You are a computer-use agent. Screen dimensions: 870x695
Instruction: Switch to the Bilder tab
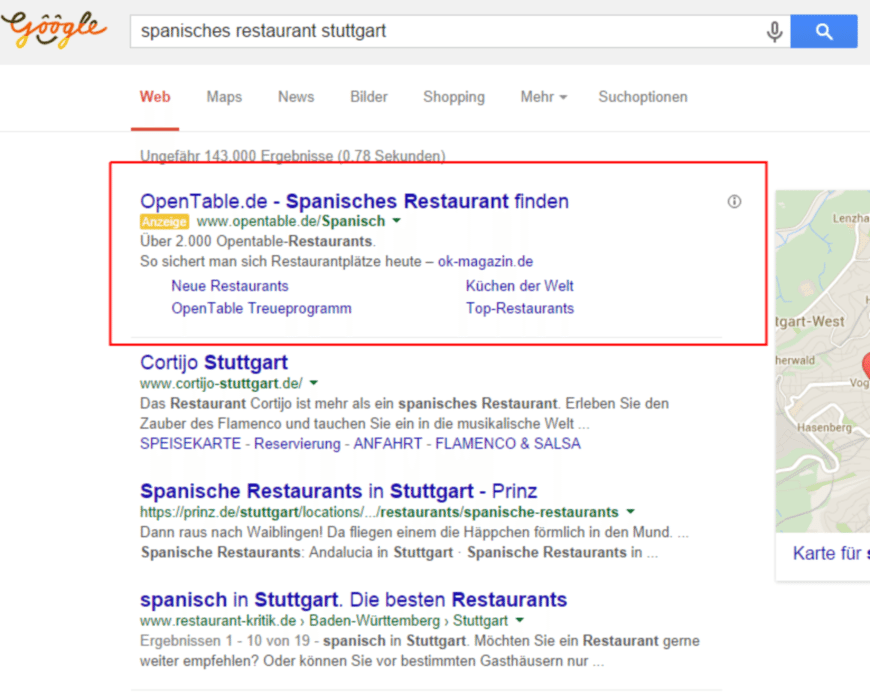[x=368, y=97]
